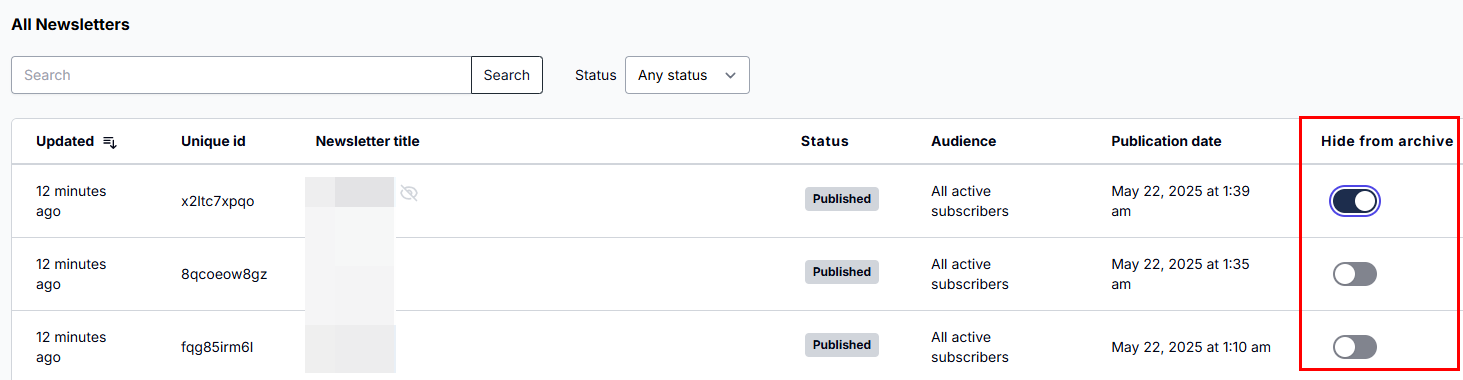Click the Unique id column header

(x=213, y=141)
